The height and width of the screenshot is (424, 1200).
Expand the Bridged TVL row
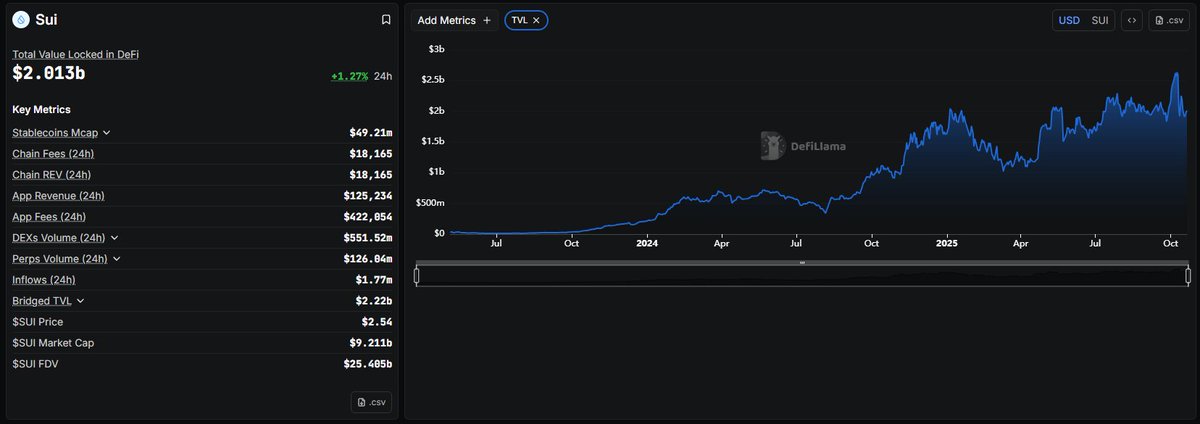coord(80,301)
